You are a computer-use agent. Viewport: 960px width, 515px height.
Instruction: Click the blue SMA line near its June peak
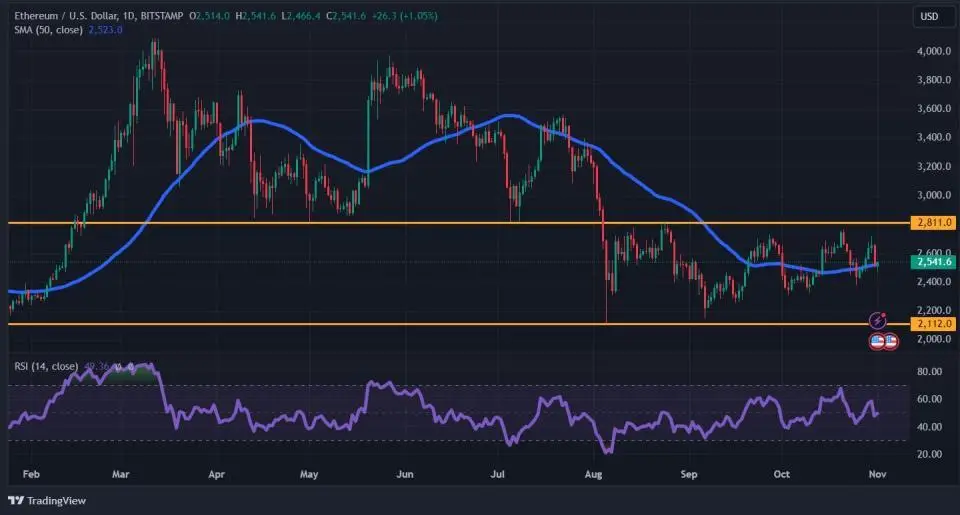pos(510,116)
